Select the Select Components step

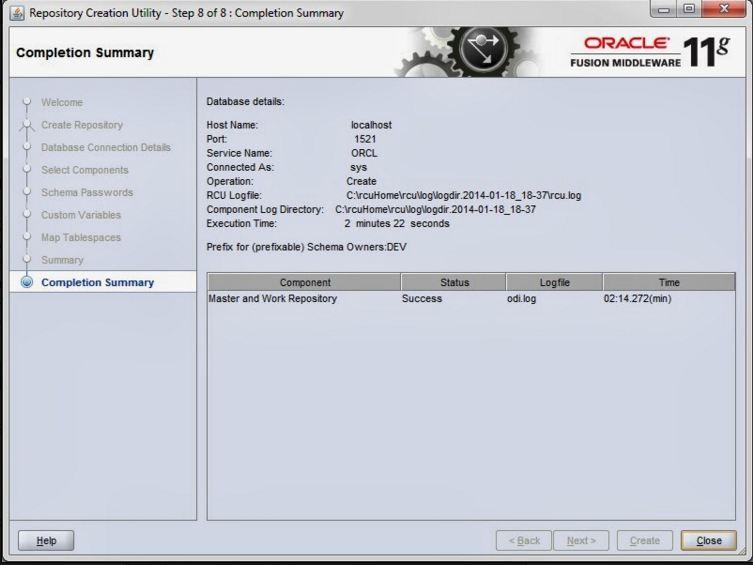(x=85, y=170)
